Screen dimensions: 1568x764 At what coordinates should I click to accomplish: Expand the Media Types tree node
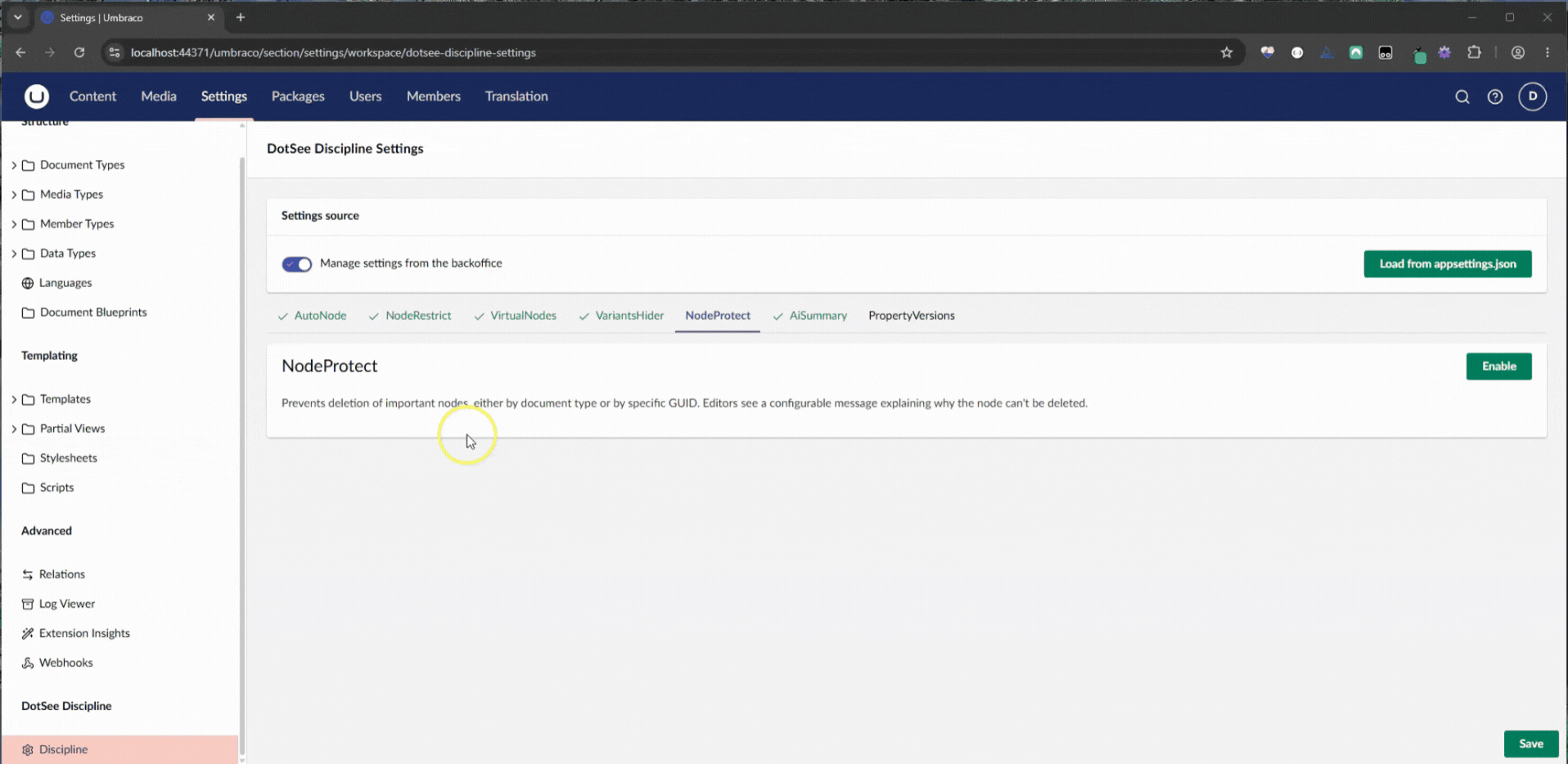[x=14, y=195]
